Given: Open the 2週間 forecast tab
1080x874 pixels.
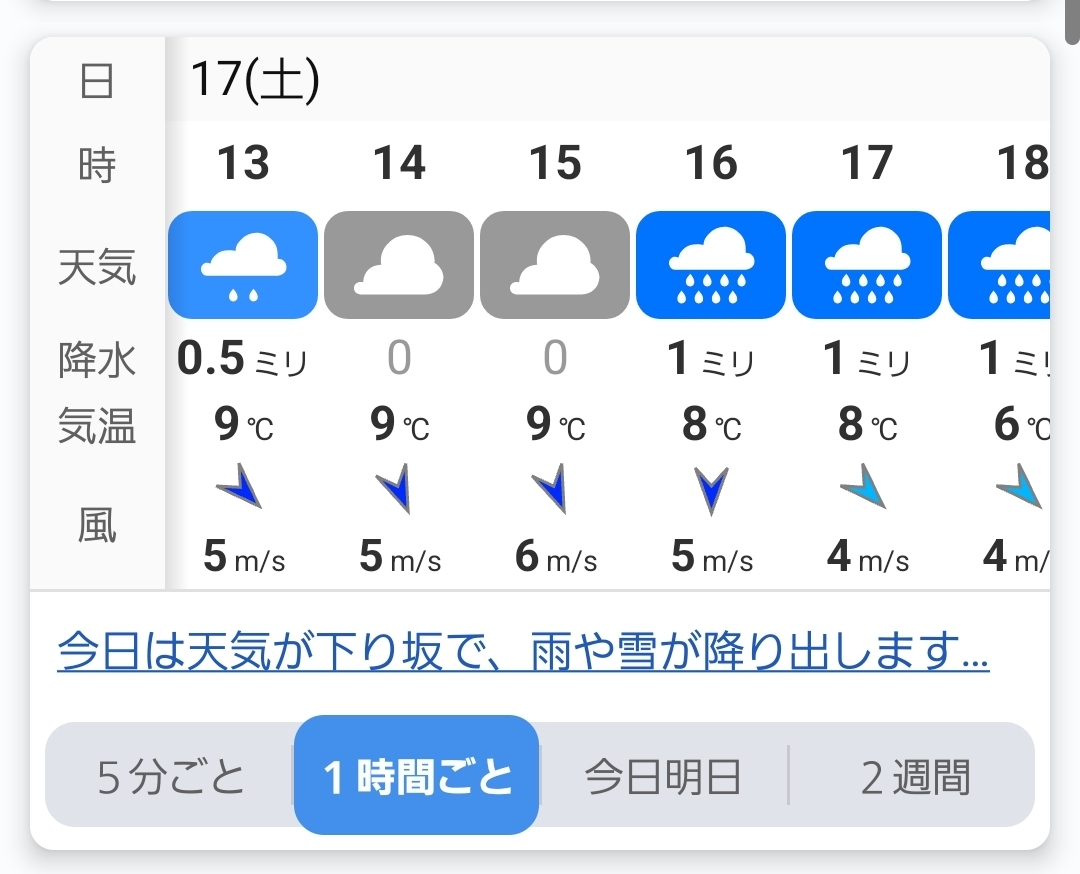Looking at the screenshot, I should pyautogui.click(x=915, y=777).
